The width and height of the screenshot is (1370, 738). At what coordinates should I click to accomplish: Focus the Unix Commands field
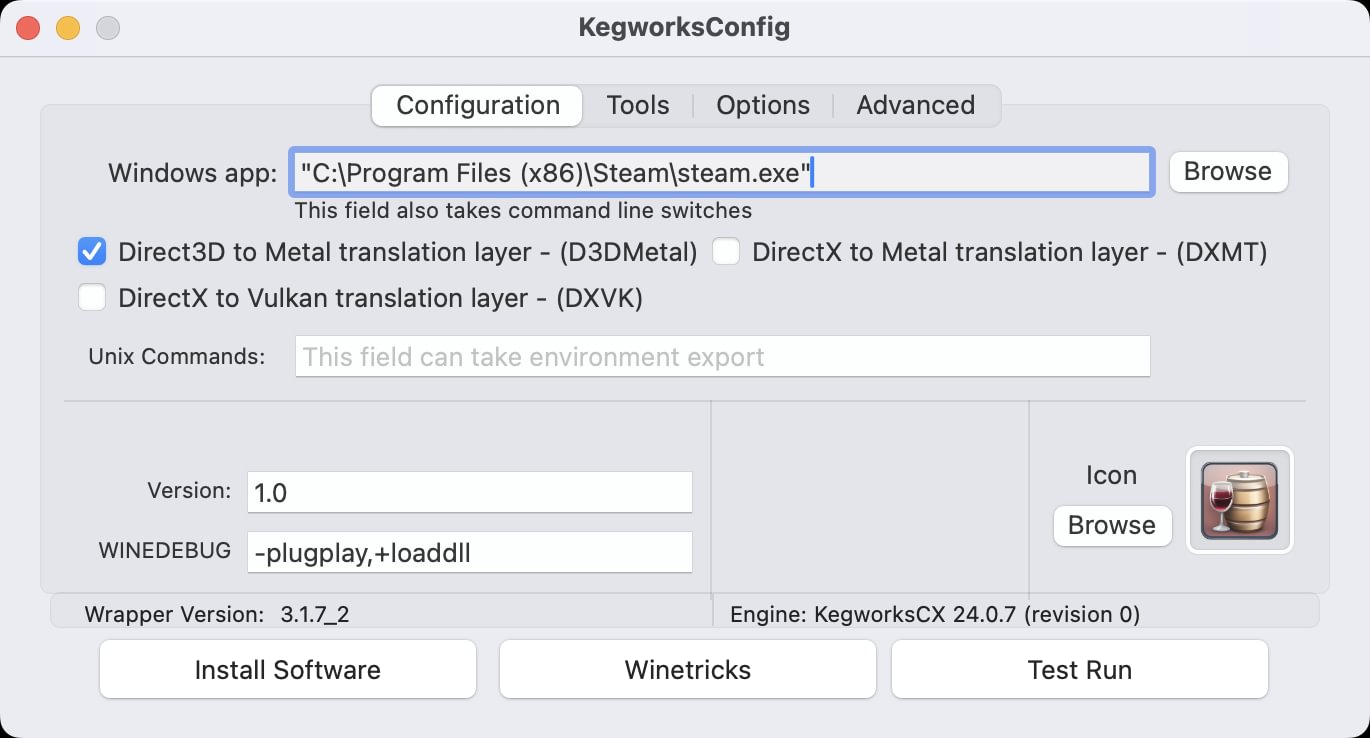(721, 357)
